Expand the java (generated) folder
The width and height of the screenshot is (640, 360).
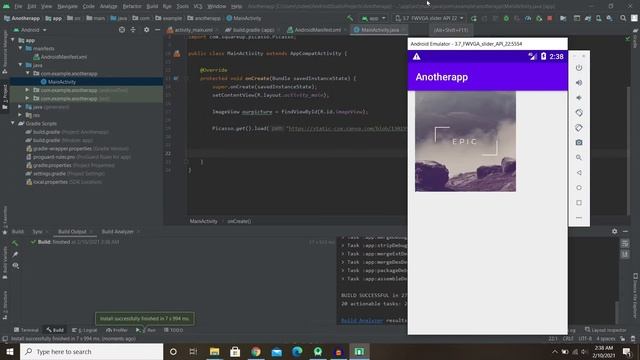point(20,107)
